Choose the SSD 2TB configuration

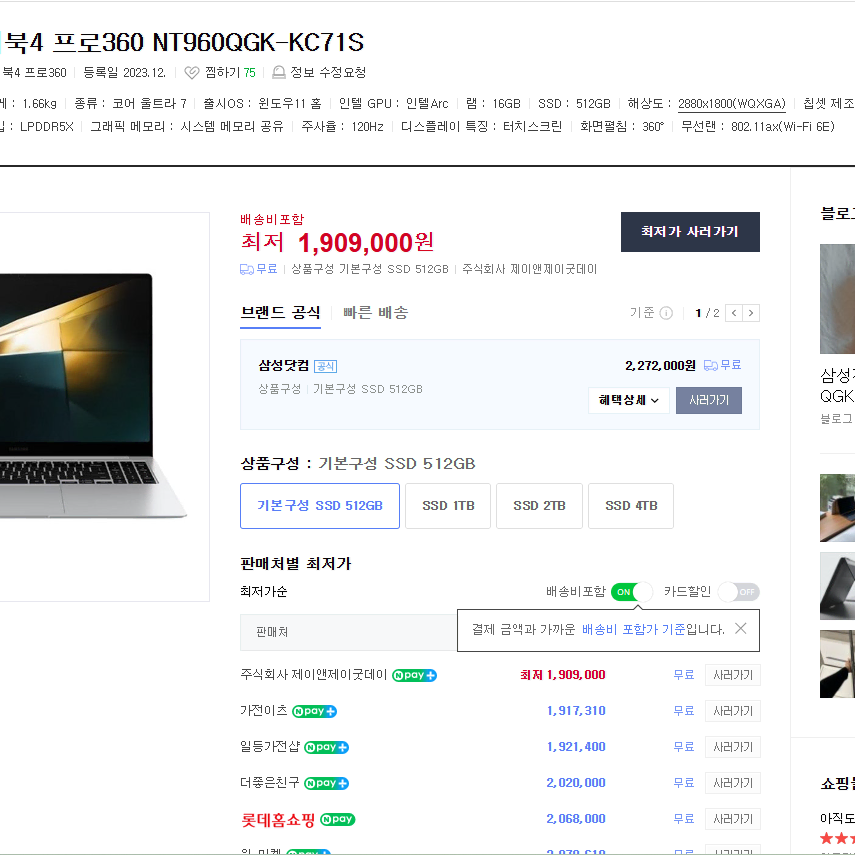539,506
